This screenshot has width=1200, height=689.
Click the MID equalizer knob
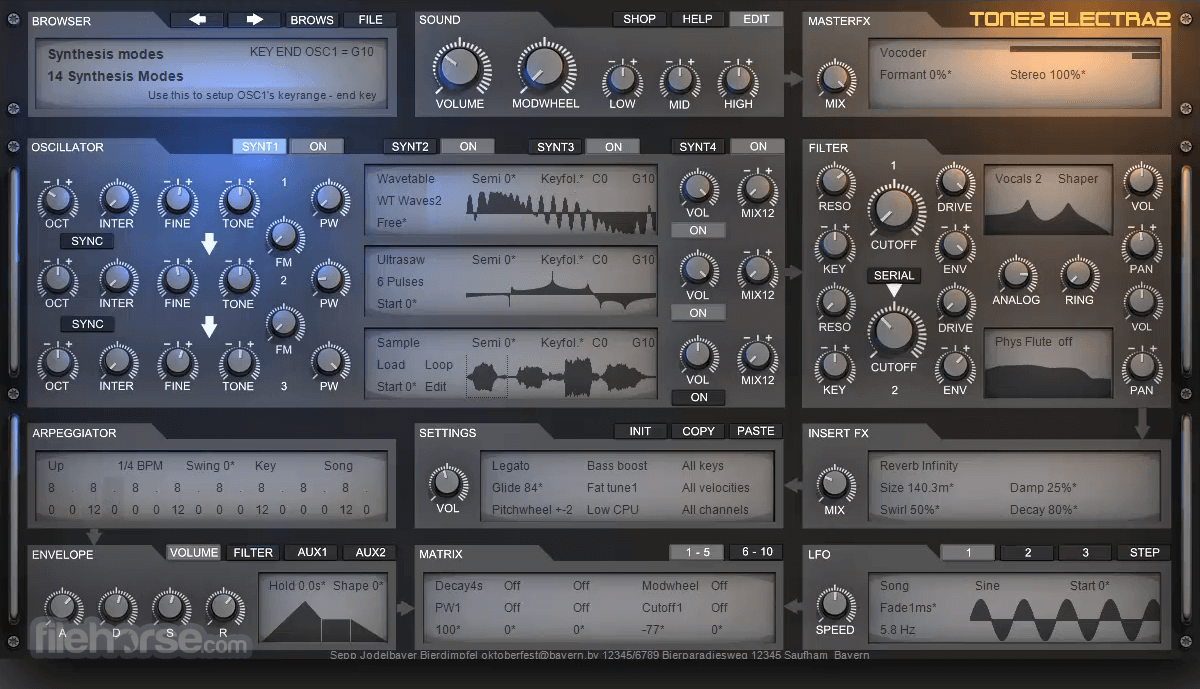(x=679, y=78)
